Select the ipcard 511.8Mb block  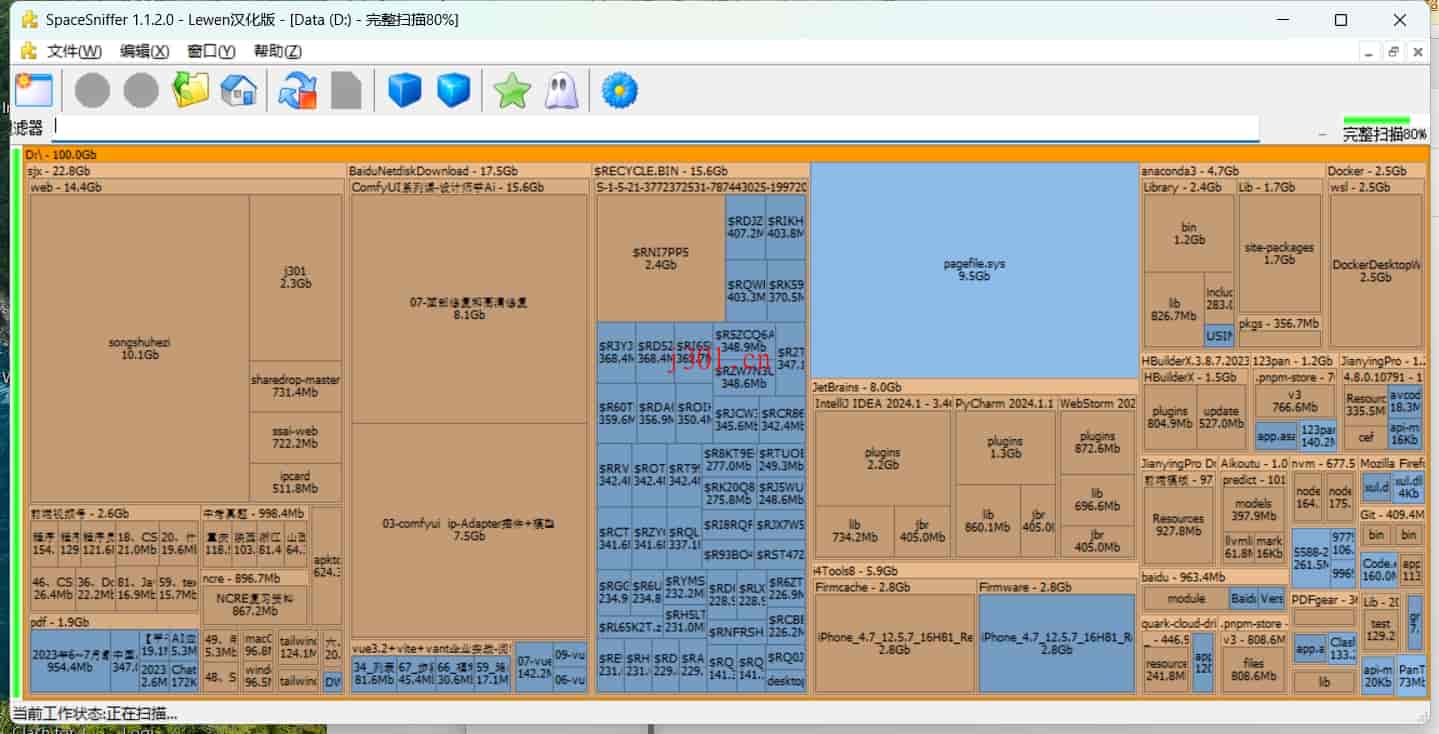(x=295, y=483)
